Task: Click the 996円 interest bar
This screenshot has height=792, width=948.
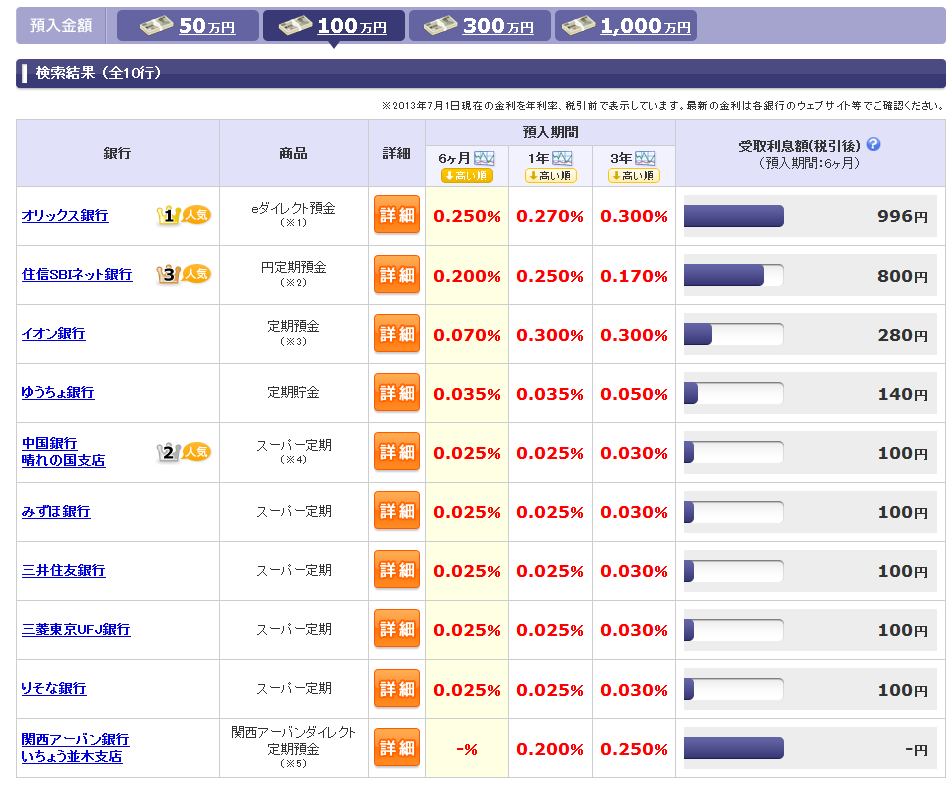Action: (x=733, y=216)
